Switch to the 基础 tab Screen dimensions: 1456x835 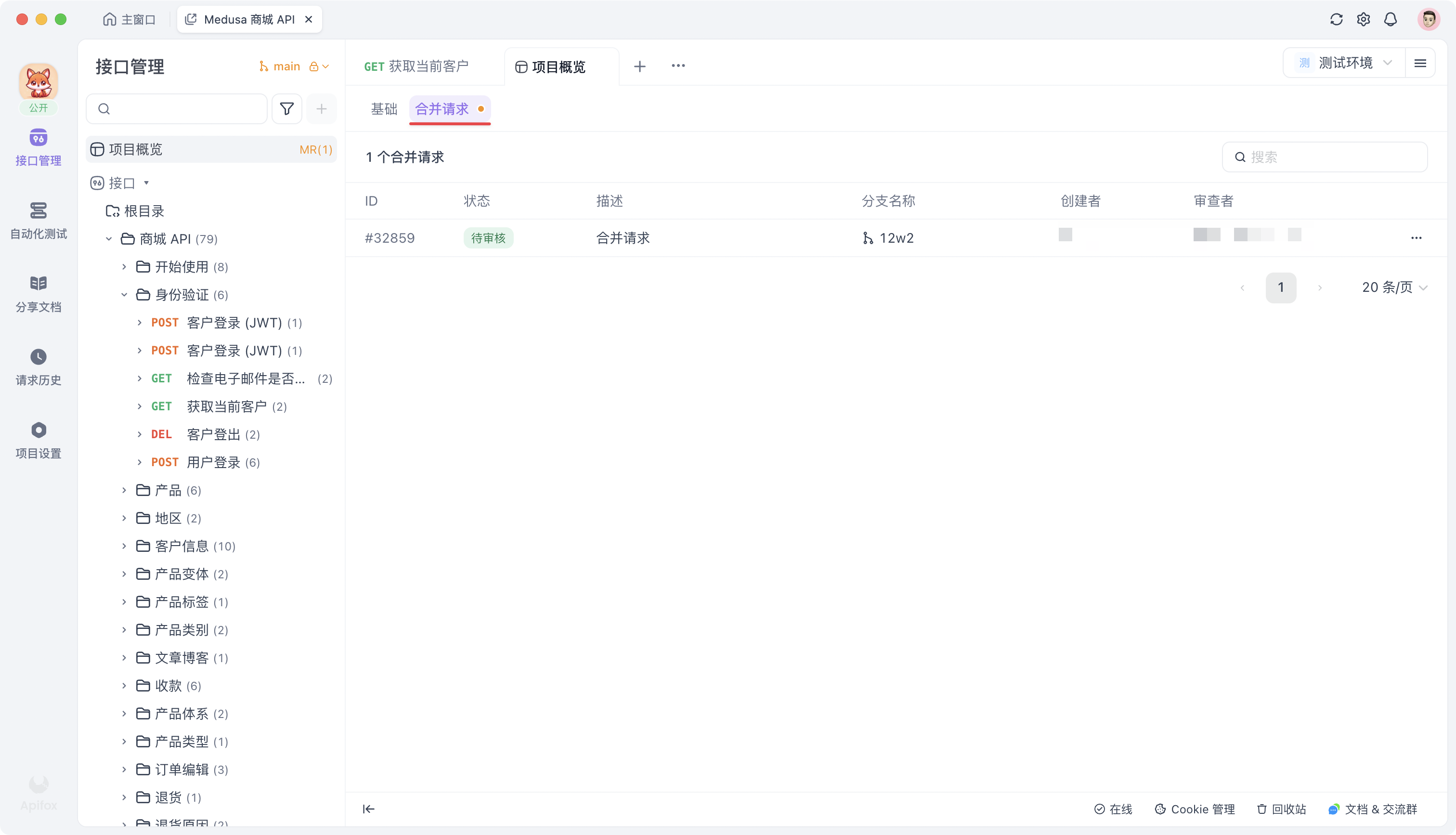(383, 109)
